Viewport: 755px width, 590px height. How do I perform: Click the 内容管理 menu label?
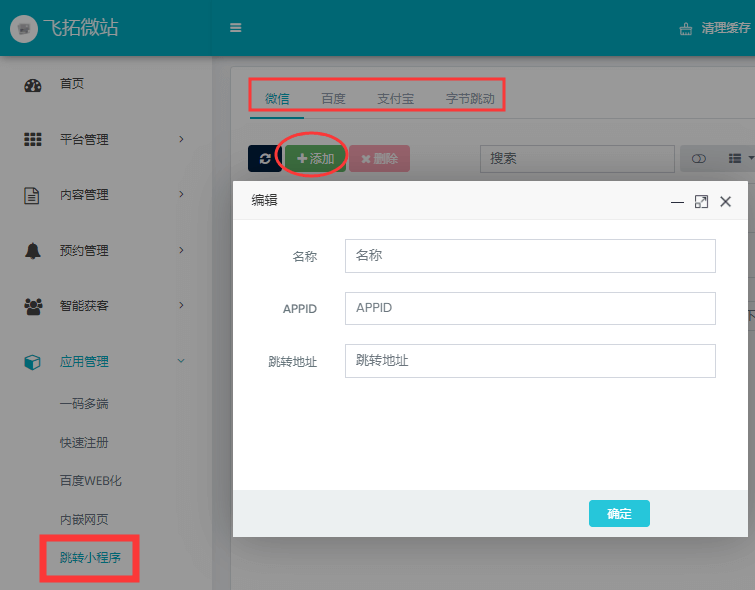tap(84, 195)
